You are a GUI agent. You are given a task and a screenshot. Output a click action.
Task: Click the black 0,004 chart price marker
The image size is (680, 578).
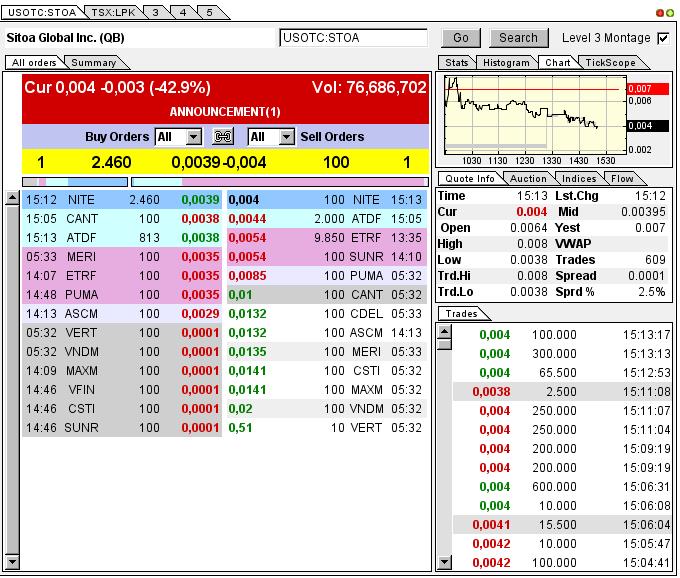coord(648,126)
